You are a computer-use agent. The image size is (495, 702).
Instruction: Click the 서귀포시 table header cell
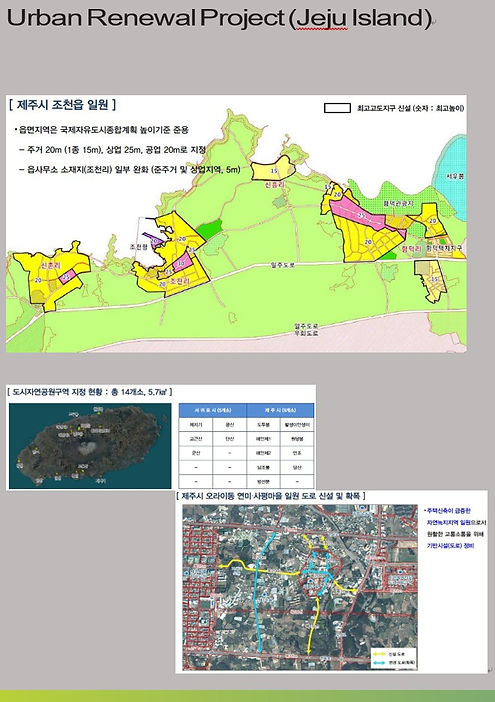(213, 410)
